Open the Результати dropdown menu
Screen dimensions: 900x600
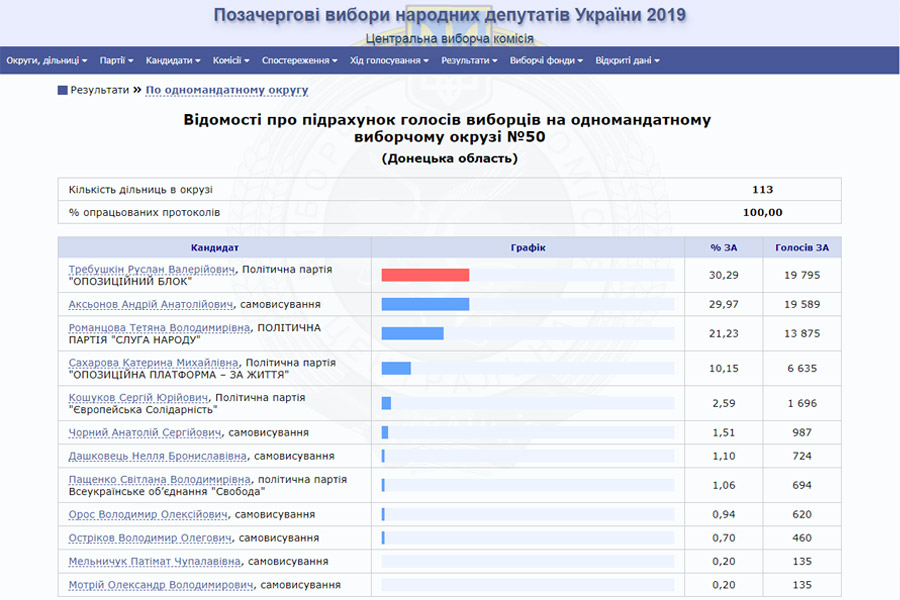[469, 60]
